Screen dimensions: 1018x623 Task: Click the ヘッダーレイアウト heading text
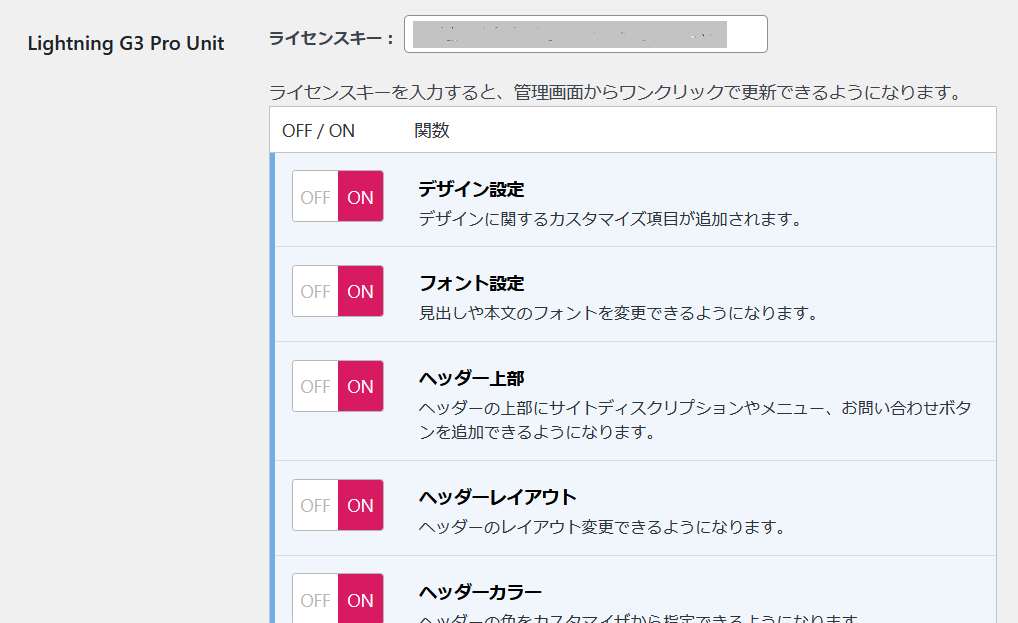(x=497, y=497)
